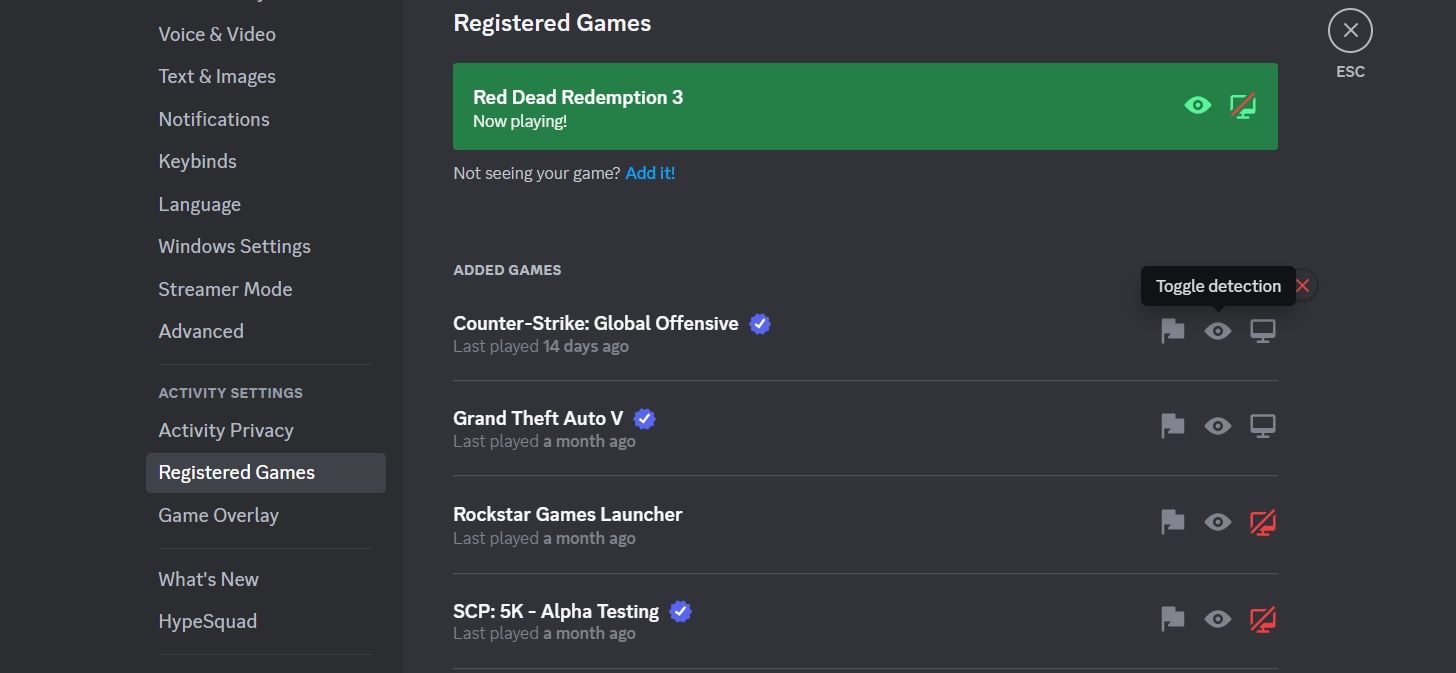Dismiss the Toggle detection tooltip via red X
Viewport: 1456px width, 673px height.
[x=1303, y=285]
